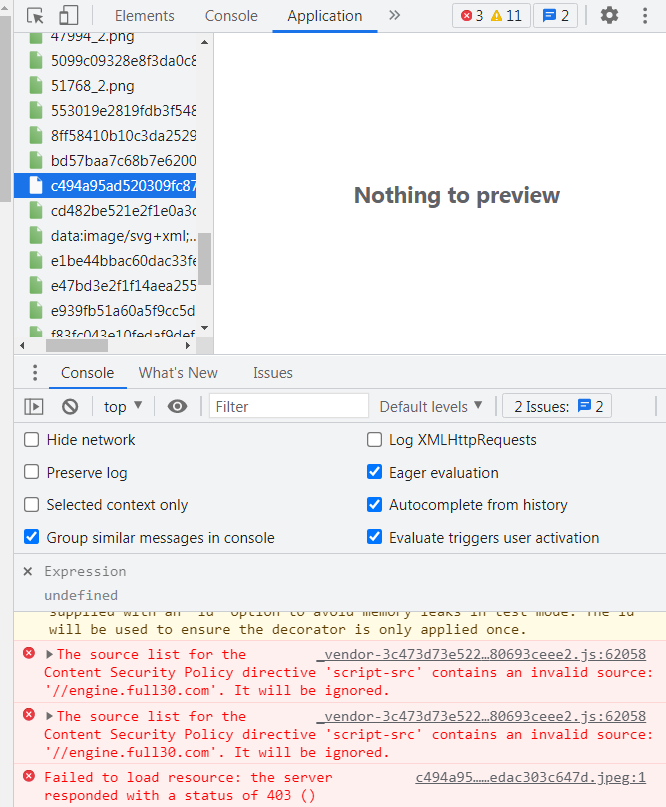
Task: Select the e1be44bbac60dac33fe file
Action: tap(124, 260)
